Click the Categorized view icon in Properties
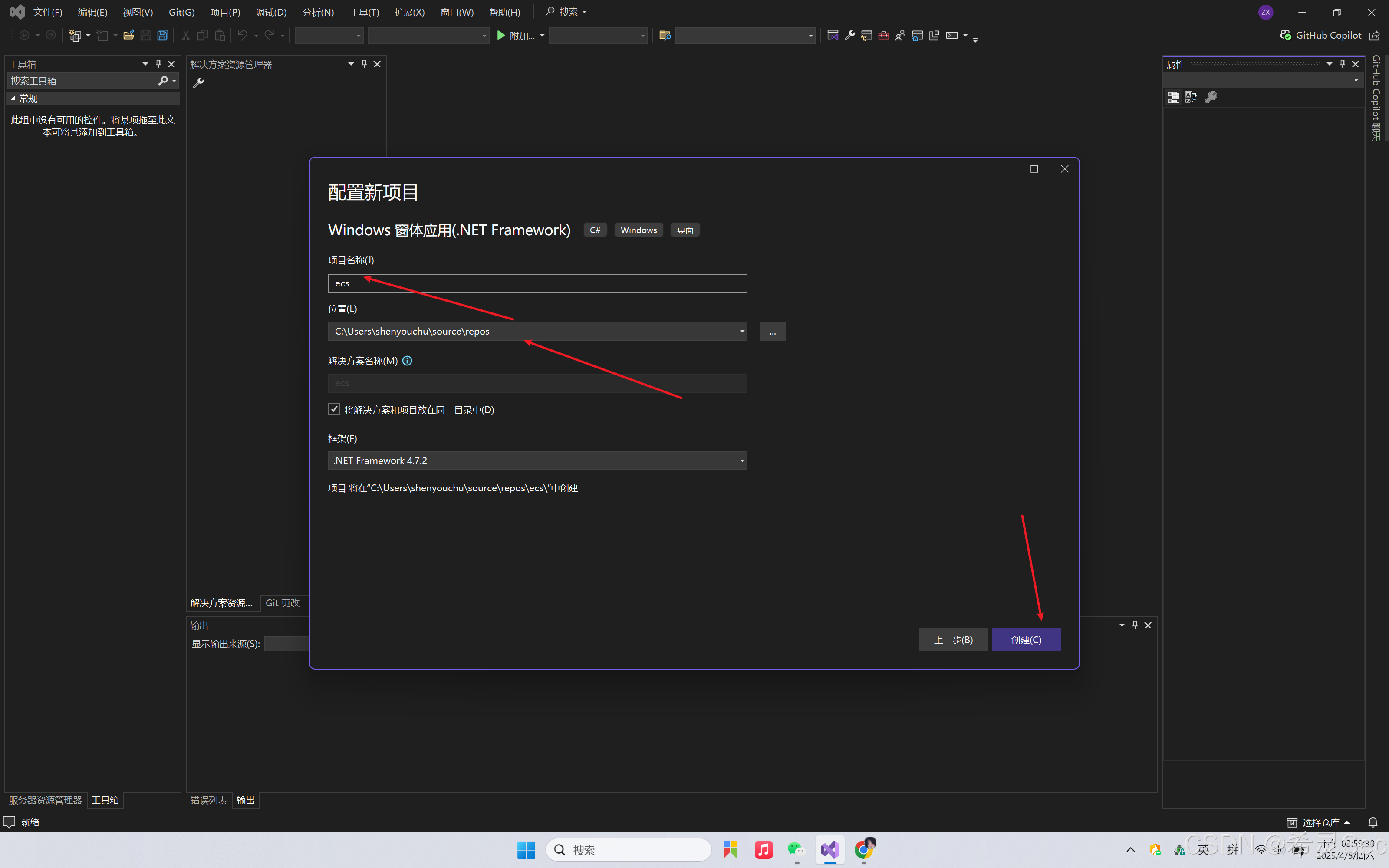This screenshot has width=1389, height=868. pos(1173,98)
